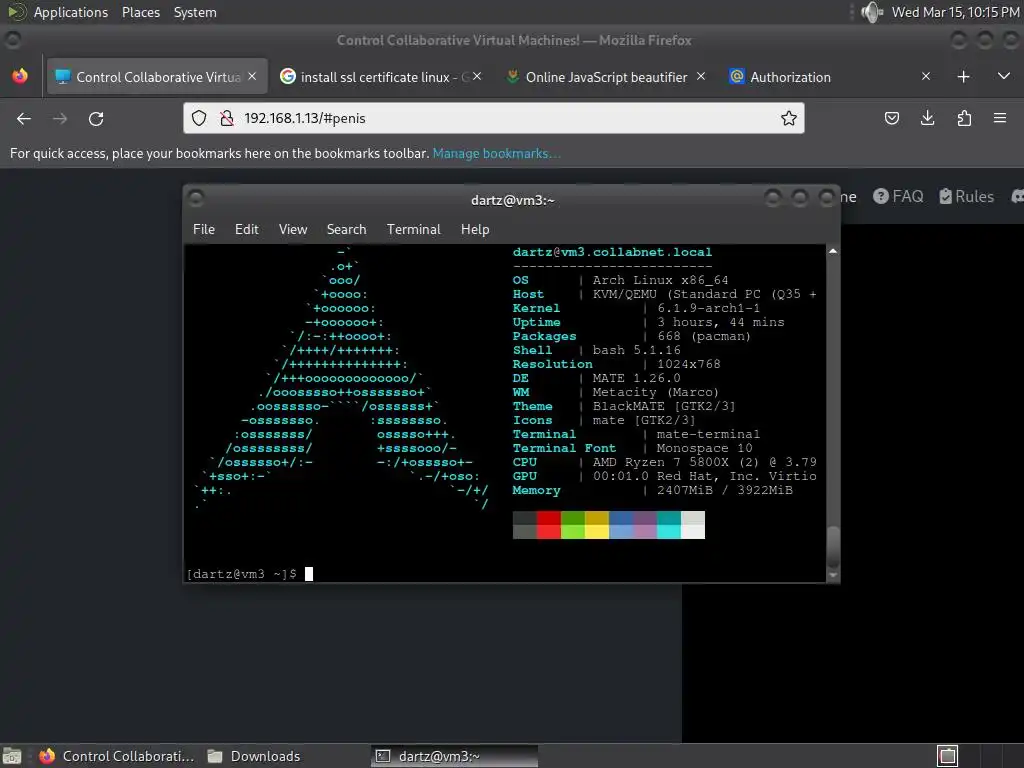The height and width of the screenshot is (768, 1024).
Task: Open the Terminal menu in mate-terminal
Action: coord(413,229)
